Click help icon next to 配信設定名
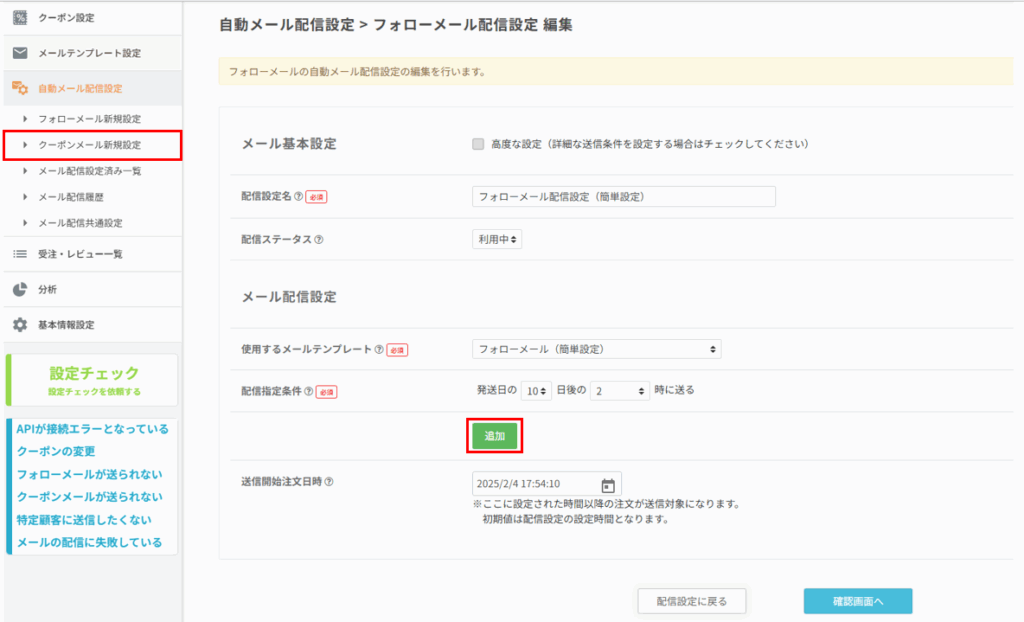The image size is (1024, 622). pyautogui.click(x=299, y=197)
